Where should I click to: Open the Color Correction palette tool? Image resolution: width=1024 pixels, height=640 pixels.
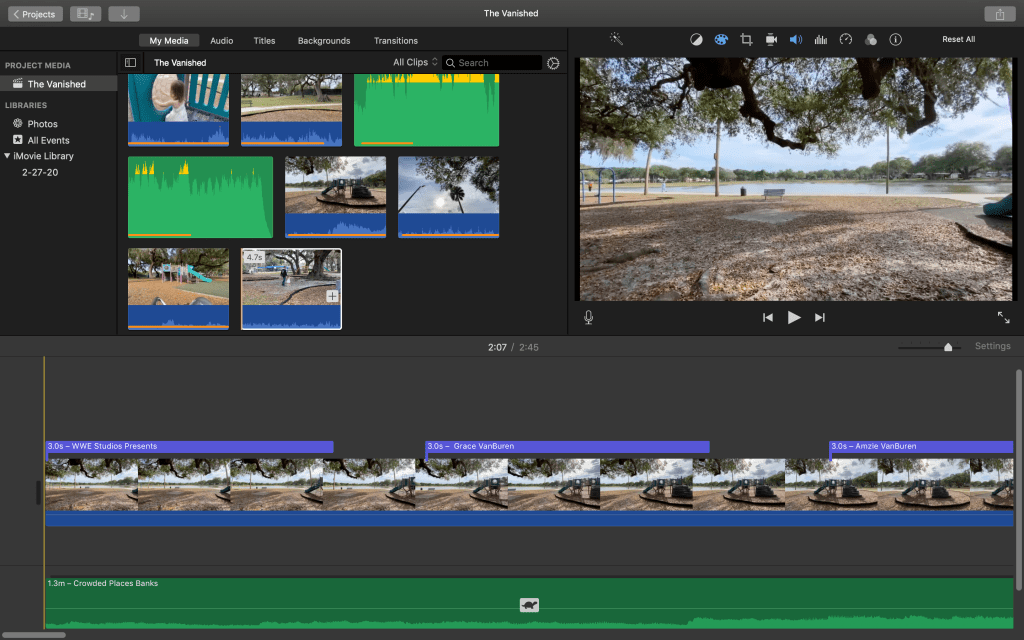(x=721, y=40)
